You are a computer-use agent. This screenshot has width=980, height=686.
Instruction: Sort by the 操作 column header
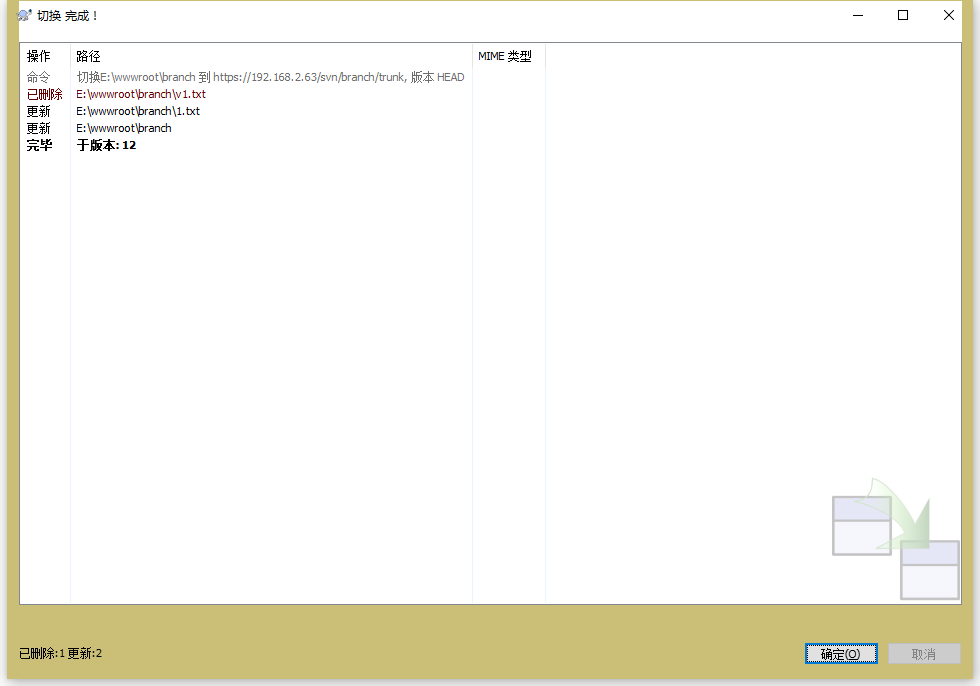[x=45, y=56]
